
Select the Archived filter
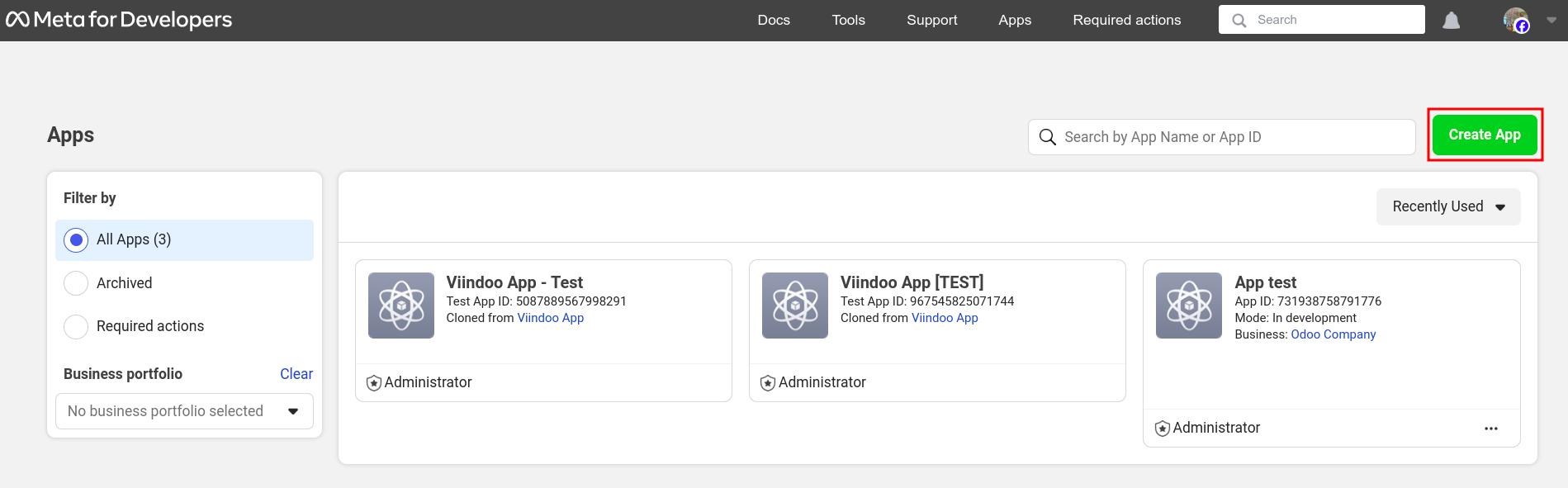tap(76, 283)
